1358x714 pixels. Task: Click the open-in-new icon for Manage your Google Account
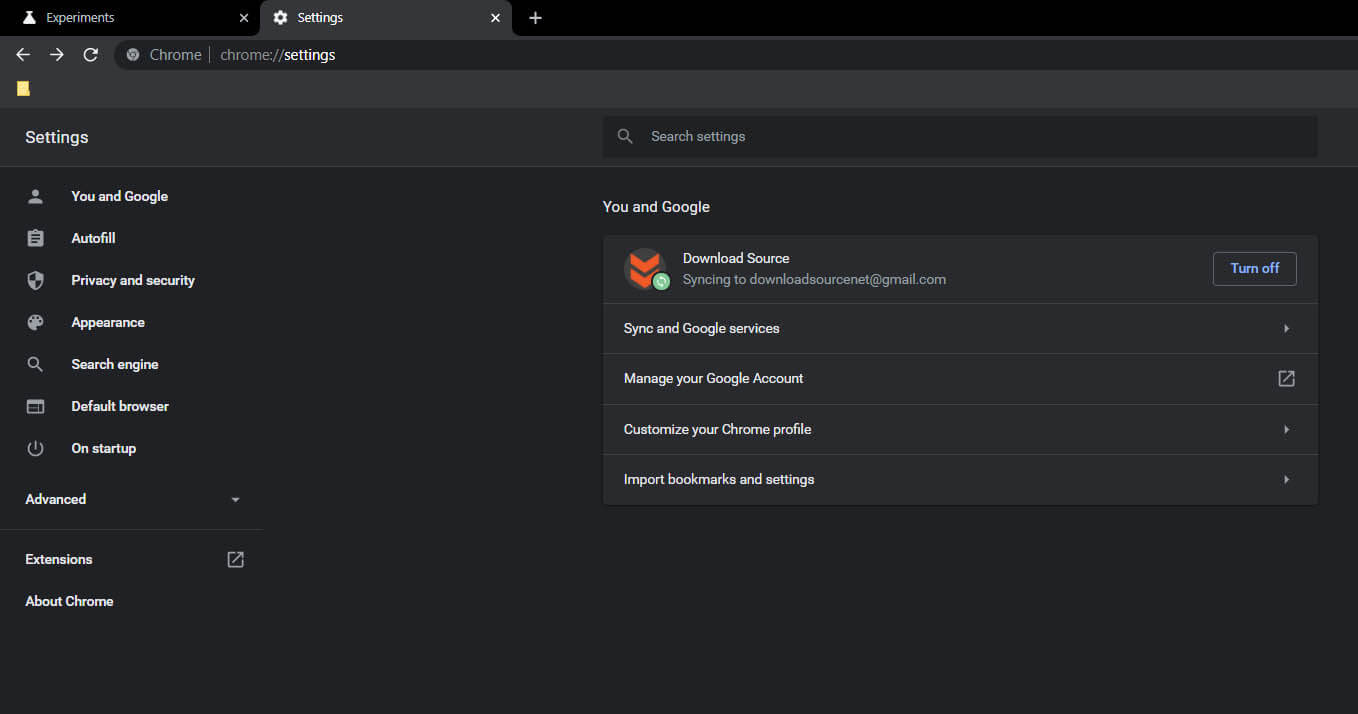point(1286,378)
